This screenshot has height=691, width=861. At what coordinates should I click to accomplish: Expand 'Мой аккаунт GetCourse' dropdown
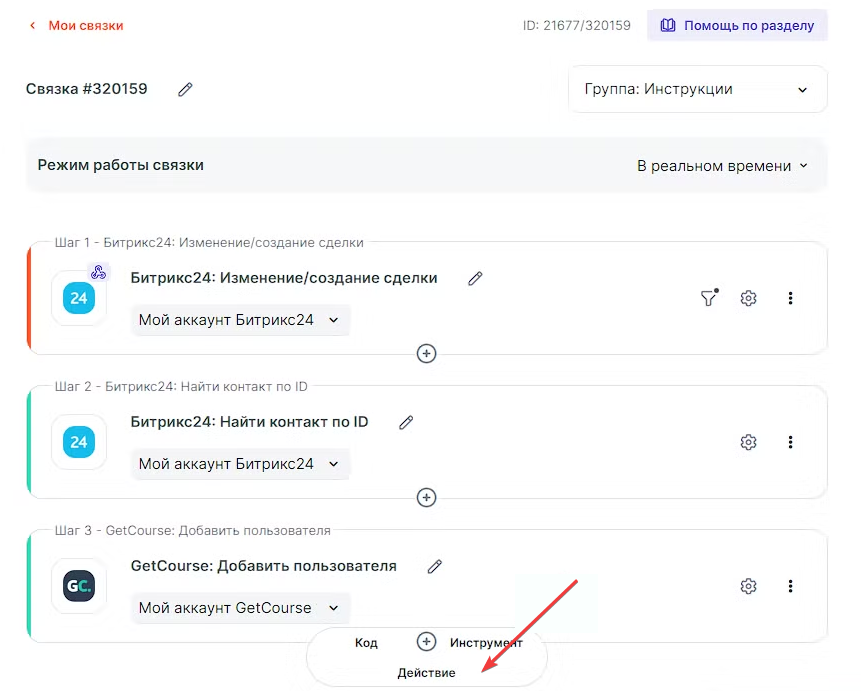point(240,608)
